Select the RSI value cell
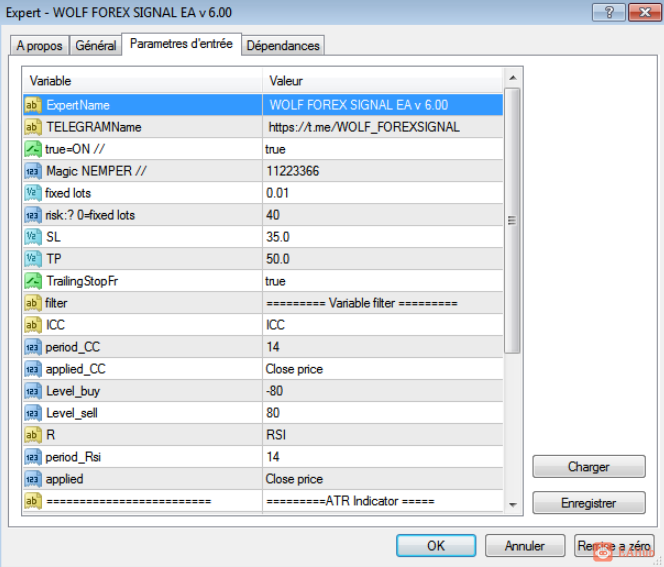This screenshot has width=664, height=567. 383,435
